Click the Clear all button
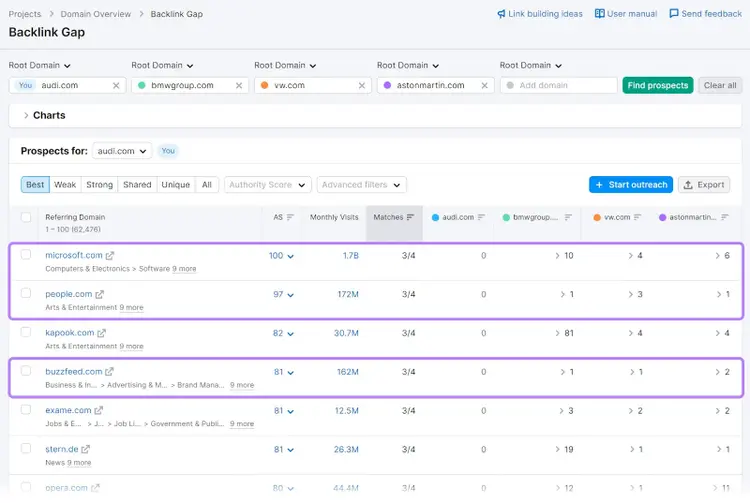The image size is (750, 503). [x=720, y=86]
